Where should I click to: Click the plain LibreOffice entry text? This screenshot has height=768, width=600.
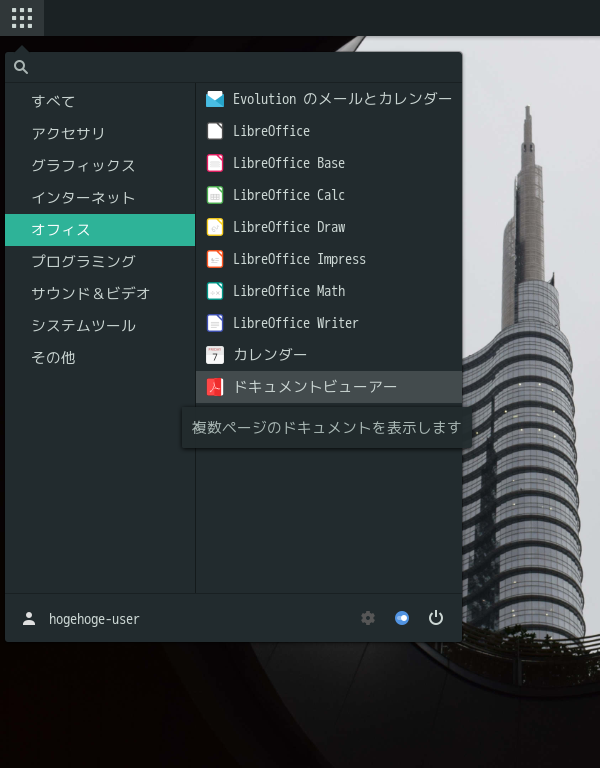click(x=271, y=131)
